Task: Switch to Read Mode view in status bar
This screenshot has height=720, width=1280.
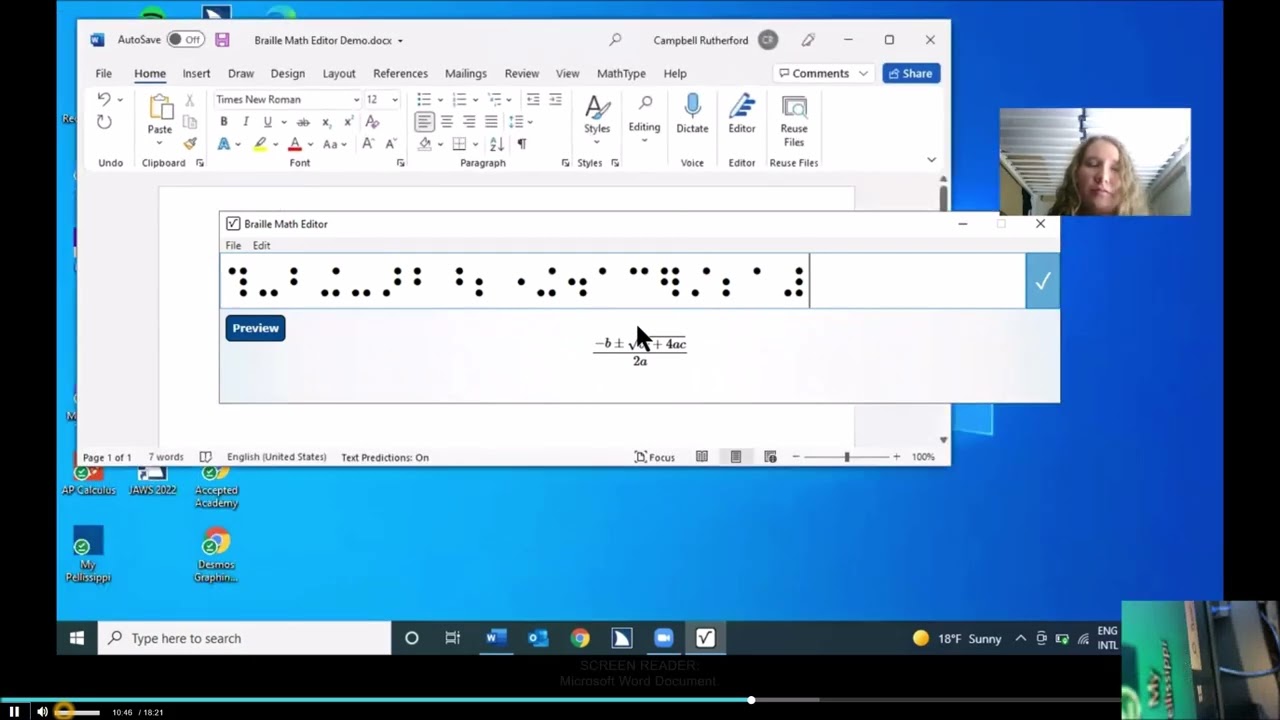Action: coord(702,457)
